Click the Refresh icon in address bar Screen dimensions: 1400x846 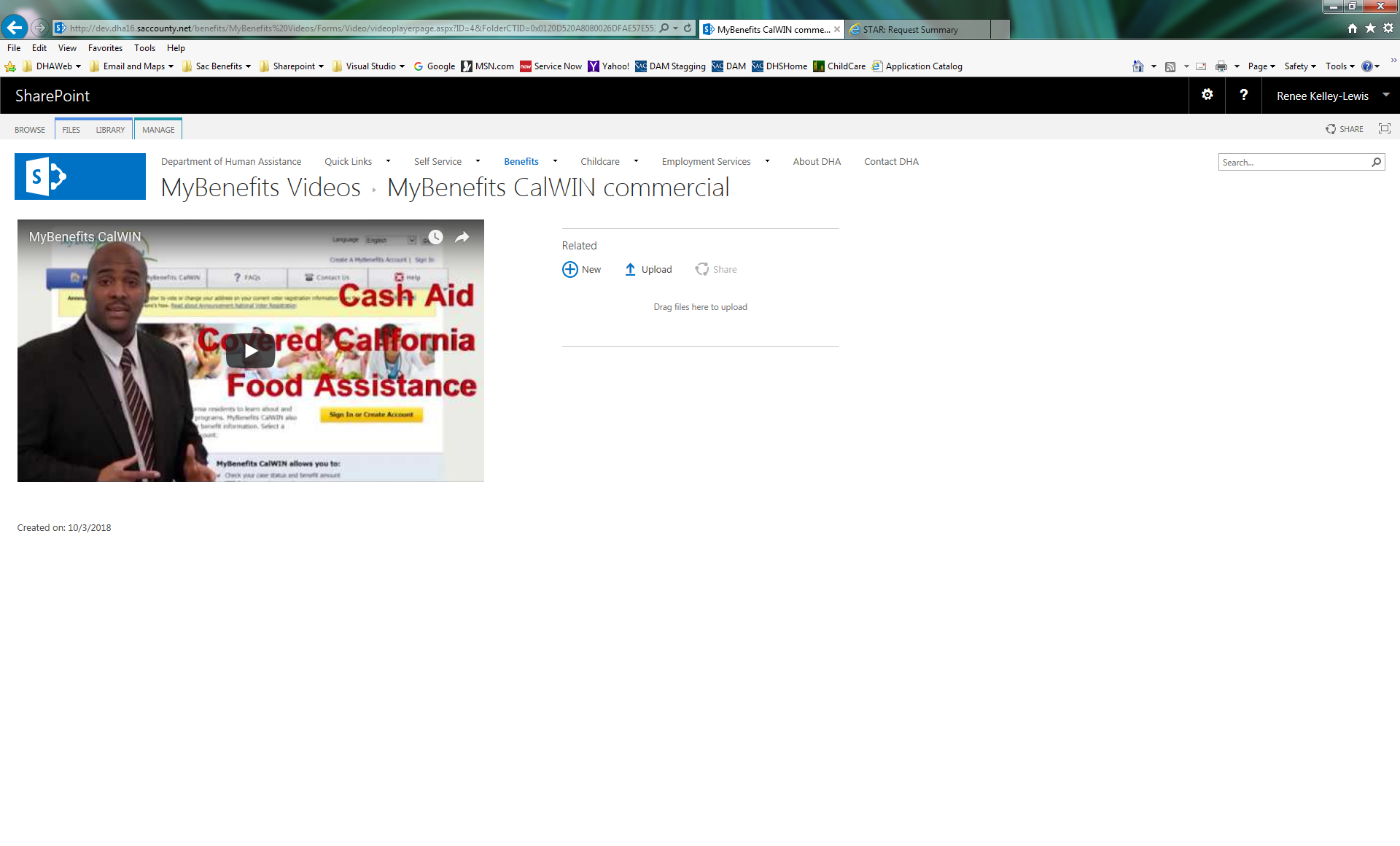click(688, 28)
